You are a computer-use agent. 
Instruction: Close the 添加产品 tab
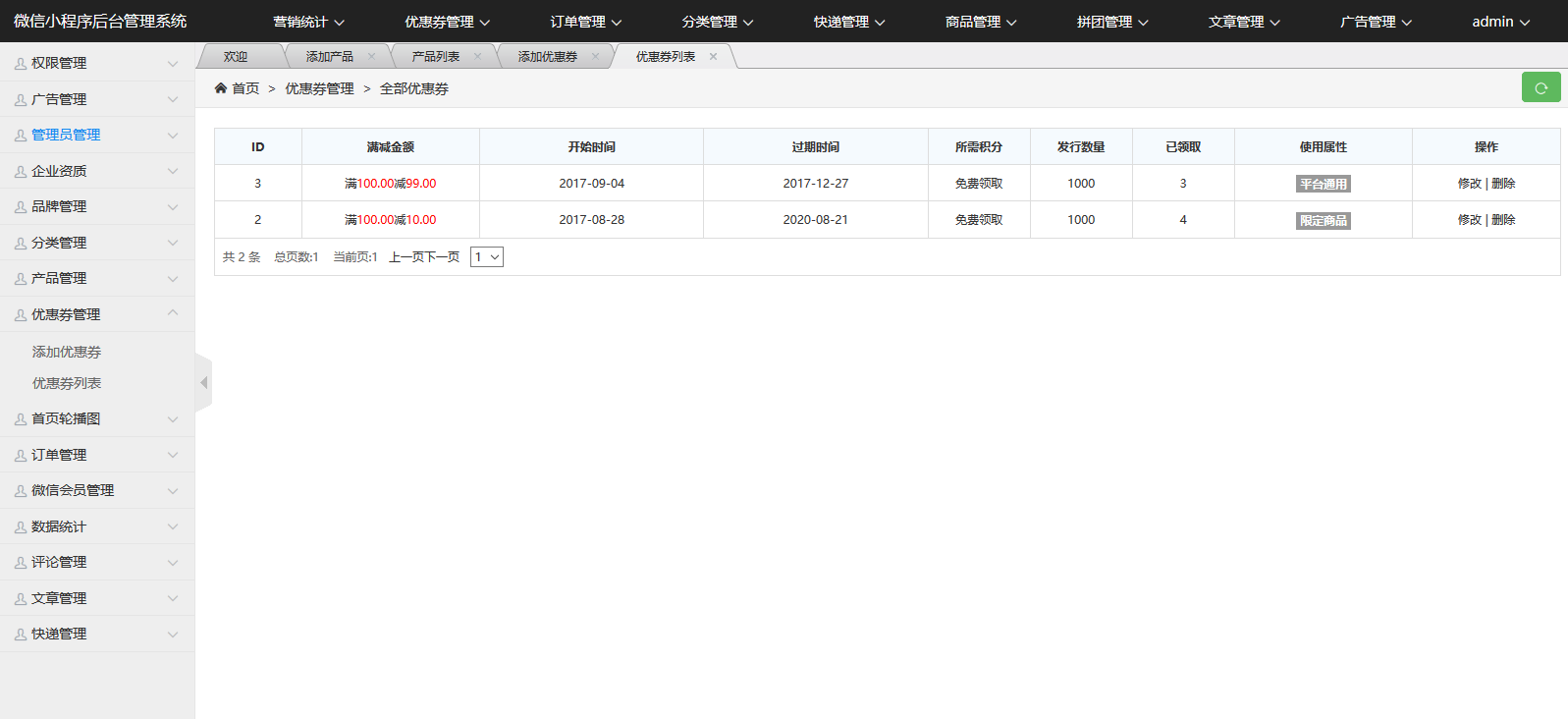pyautogui.click(x=371, y=57)
